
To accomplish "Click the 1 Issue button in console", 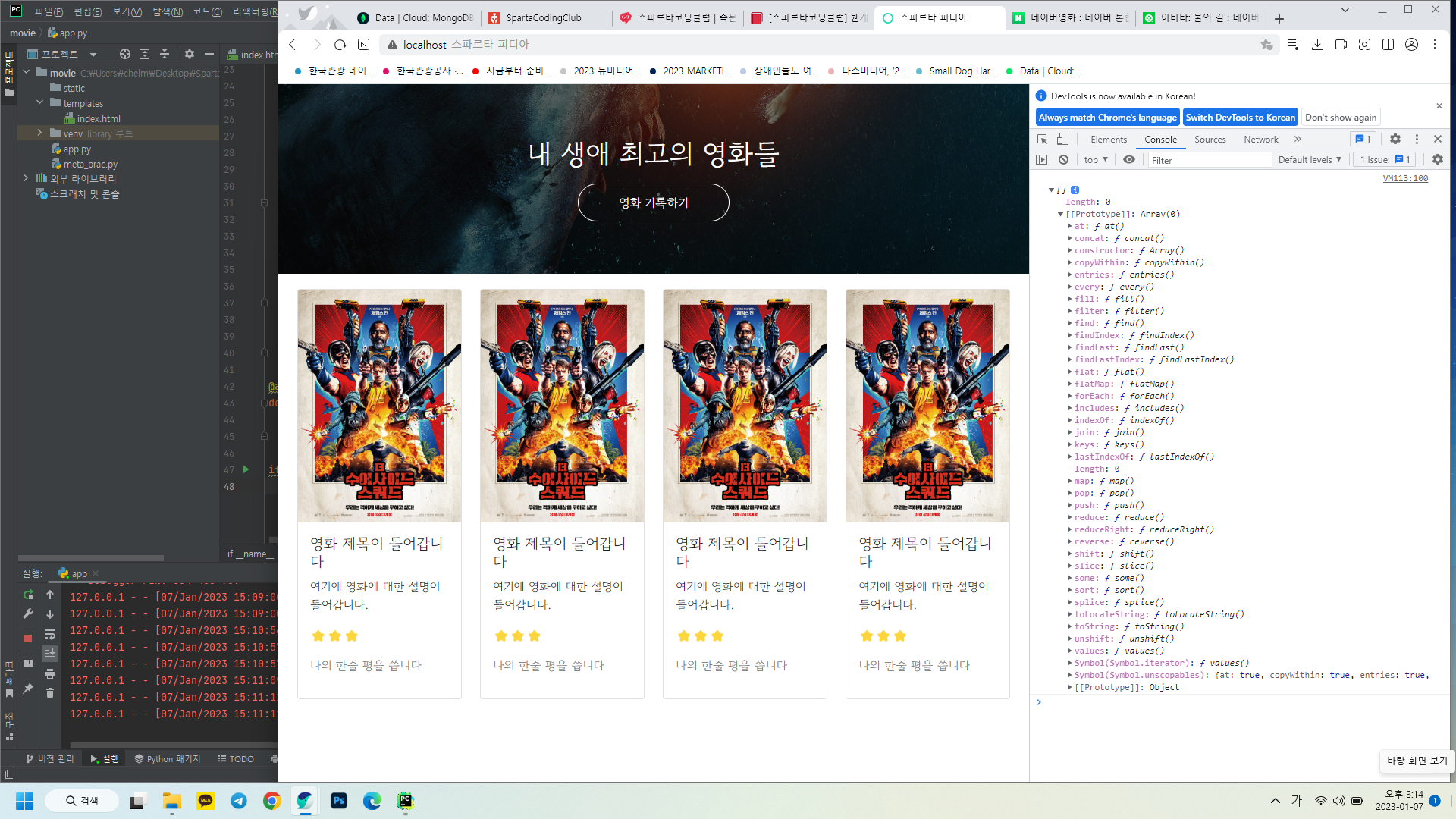I will click(x=1385, y=159).
